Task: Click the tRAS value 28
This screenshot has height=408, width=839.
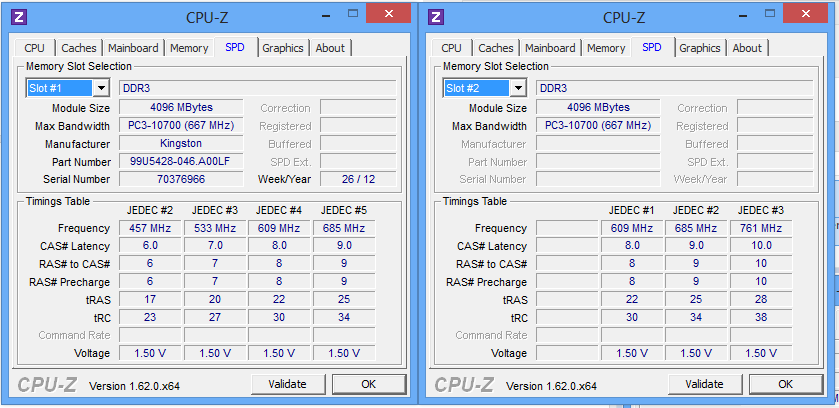Action: point(761,299)
